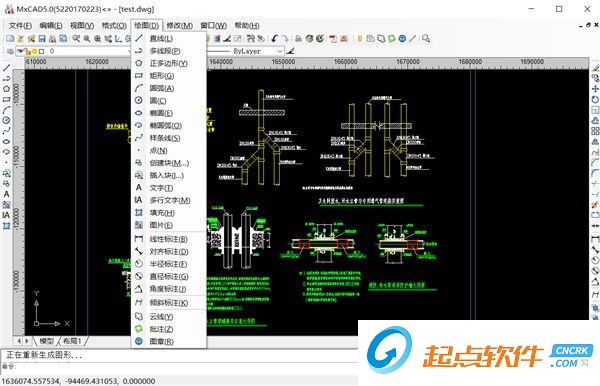Choose 图片(E) from the Draw menu
The width and height of the screenshot is (600, 386).
tap(169, 225)
